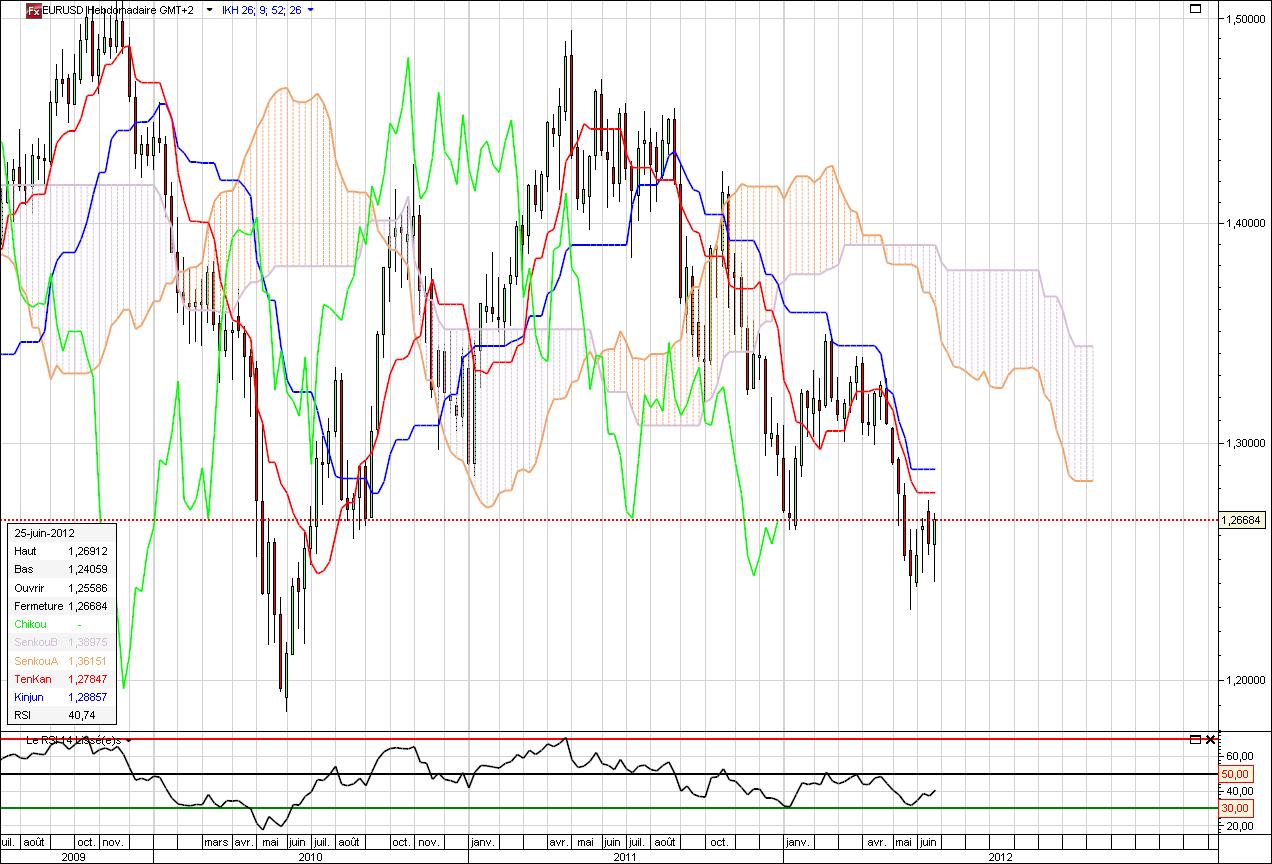Select the current price label 1,26684
The height and width of the screenshot is (864, 1272).
click(1244, 520)
